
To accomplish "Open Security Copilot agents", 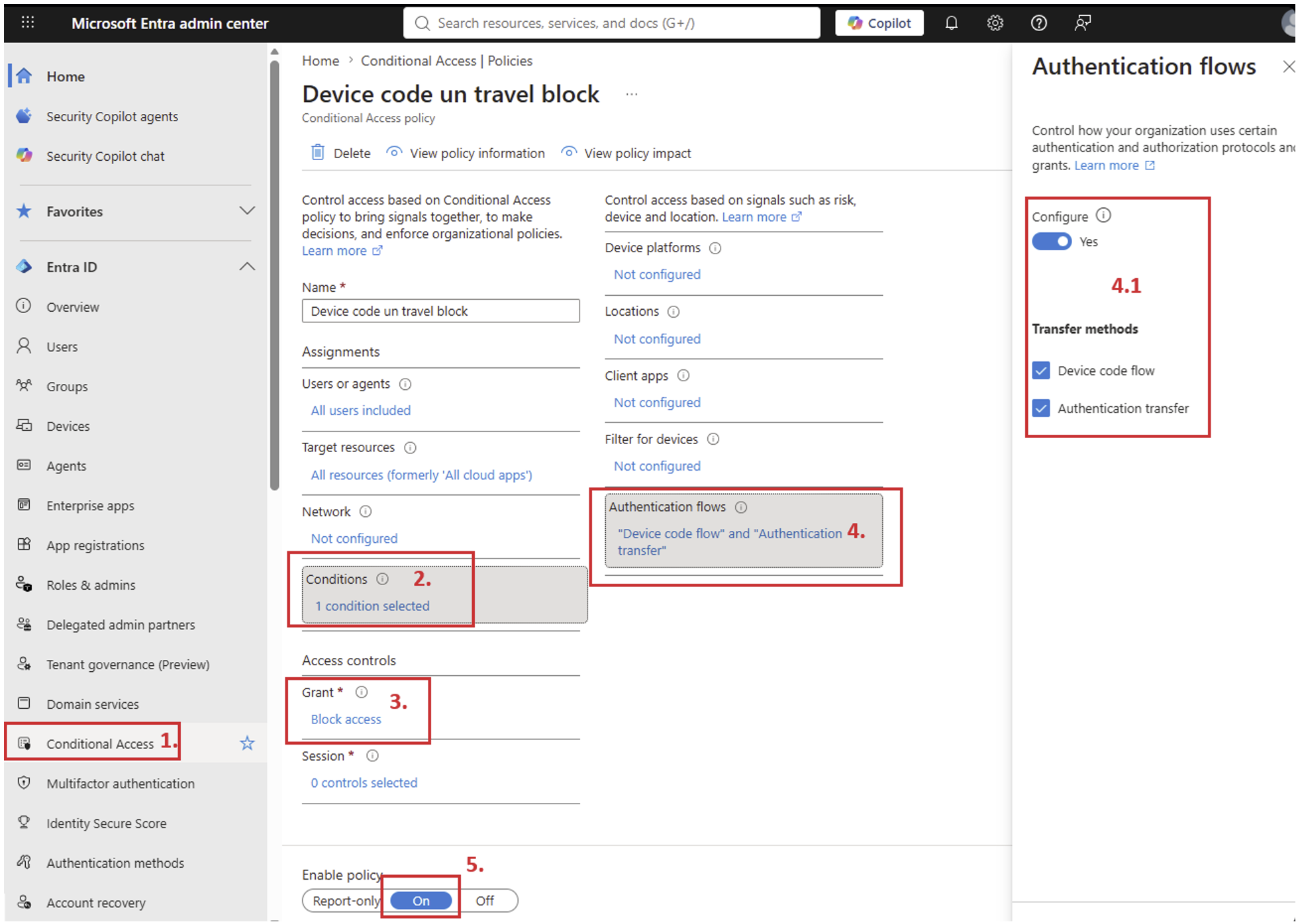I will (x=112, y=116).
